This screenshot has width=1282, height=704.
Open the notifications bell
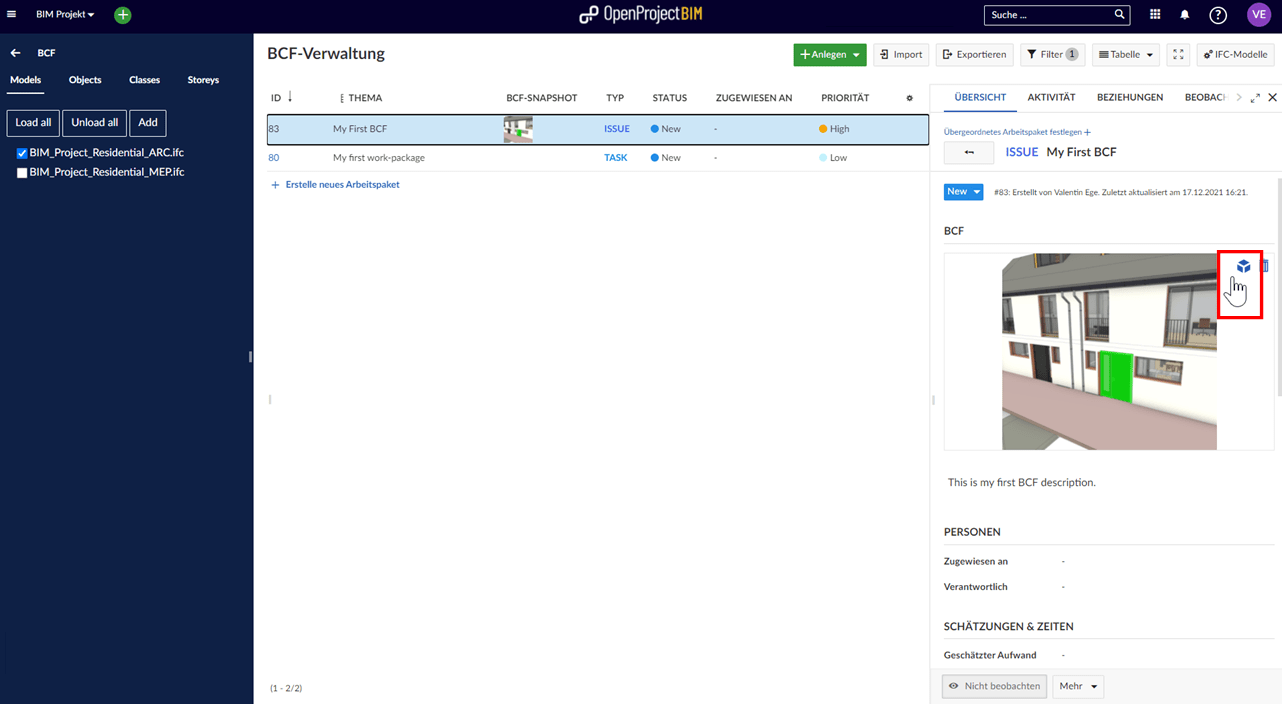coord(1185,15)
